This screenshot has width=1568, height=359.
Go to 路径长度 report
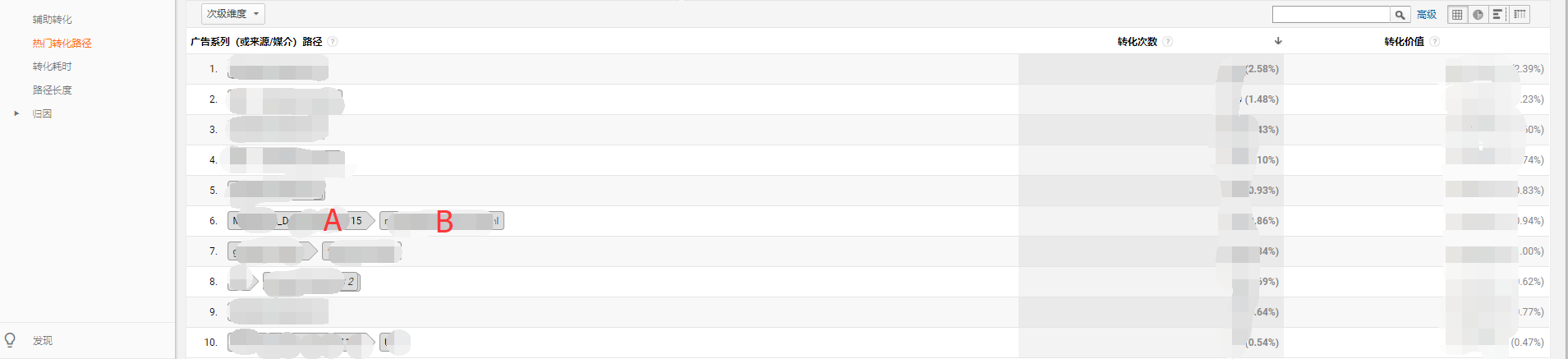(53, 90)
